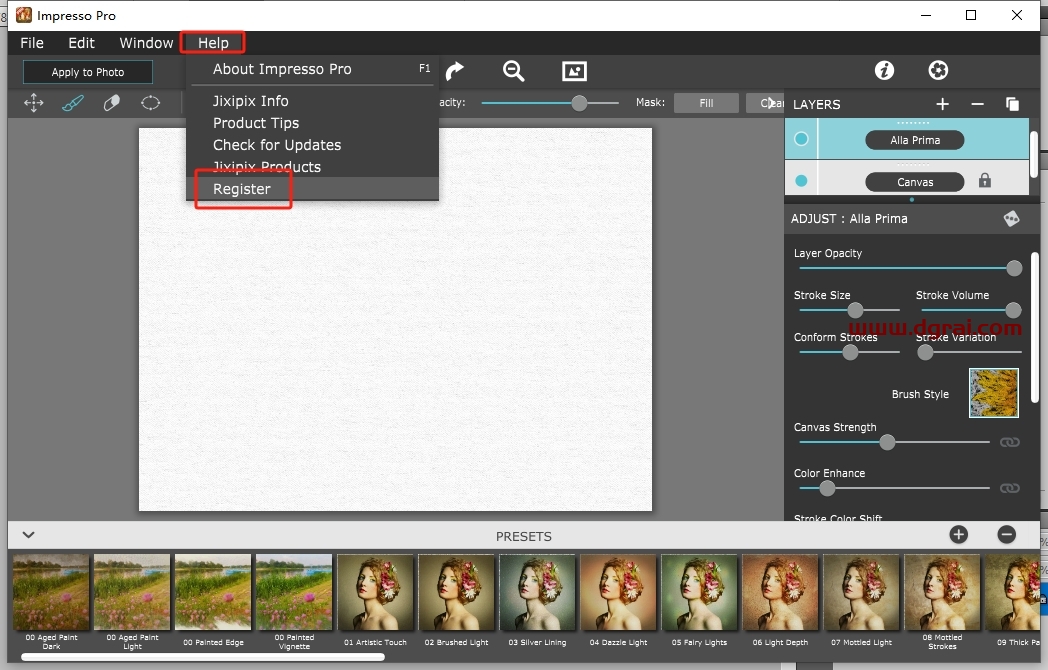Remove preset with minus icon
This screenshot has width=1048, height=670.
coord(1007,534)
